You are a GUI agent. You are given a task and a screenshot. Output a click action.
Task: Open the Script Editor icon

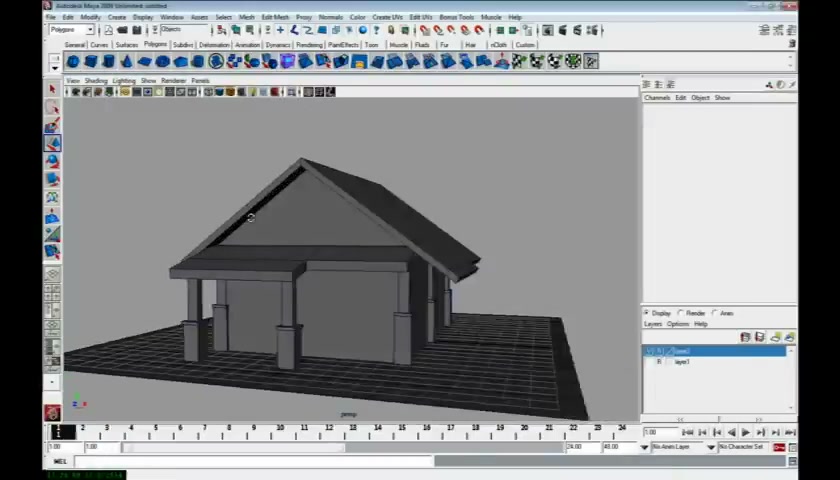point(792,461)
